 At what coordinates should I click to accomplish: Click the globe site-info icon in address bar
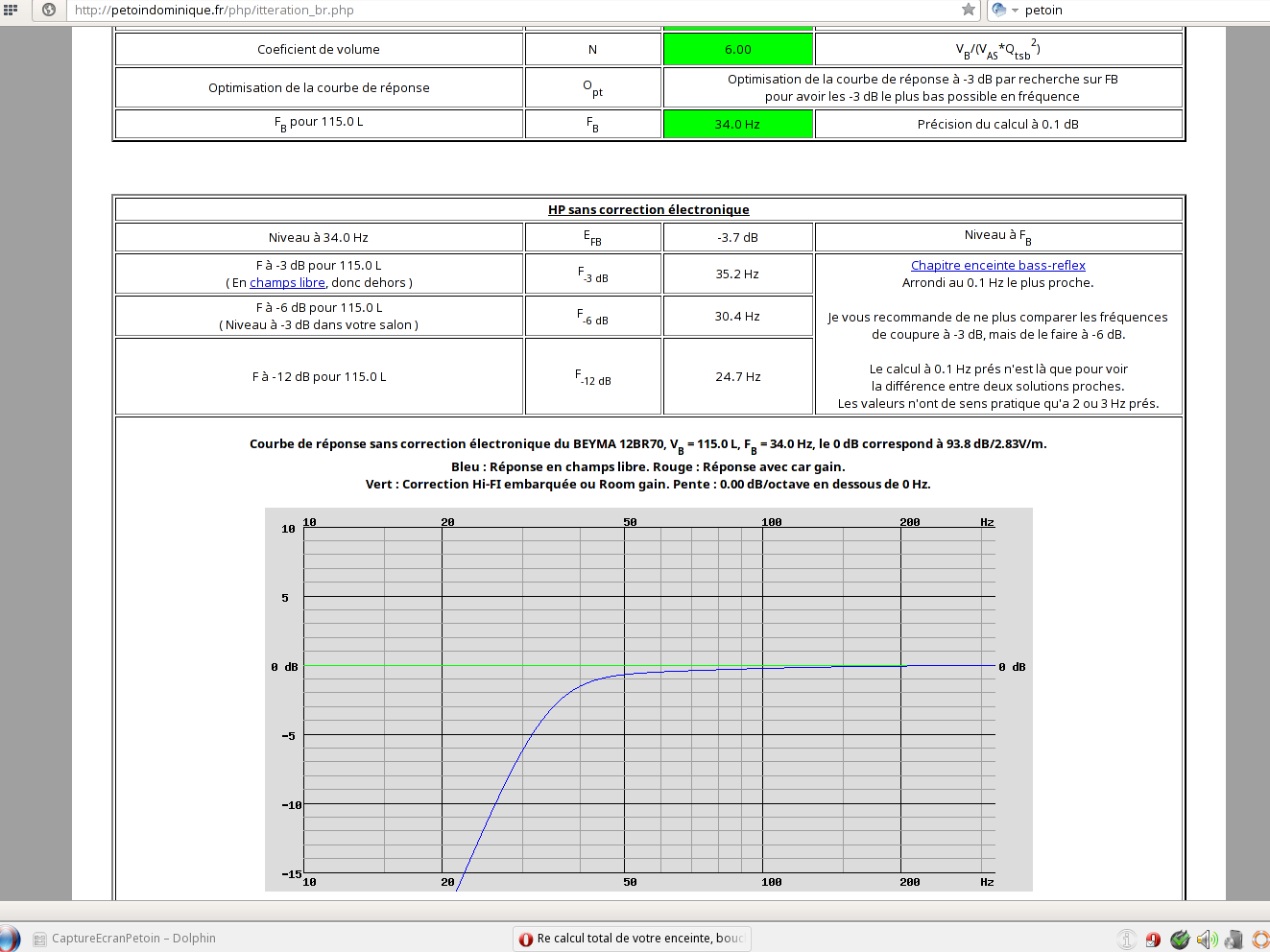(49, 10)
